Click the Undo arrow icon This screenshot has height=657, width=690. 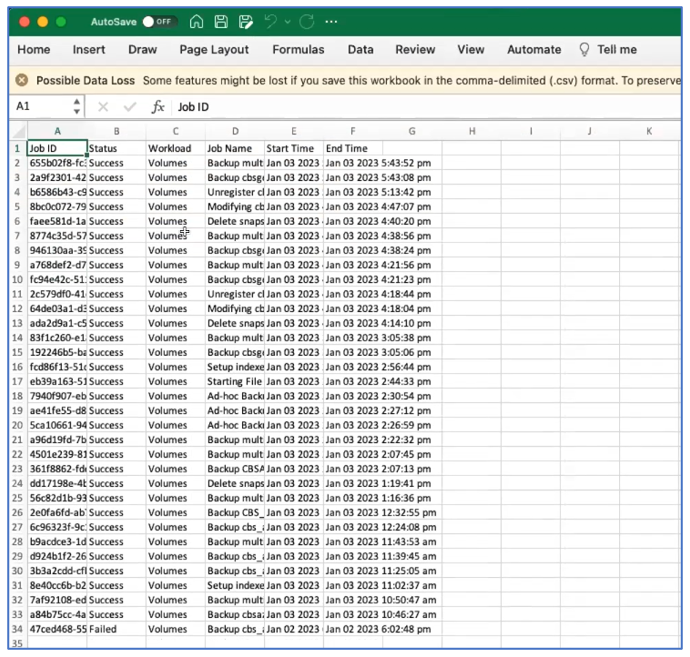[x=270, y=21]
